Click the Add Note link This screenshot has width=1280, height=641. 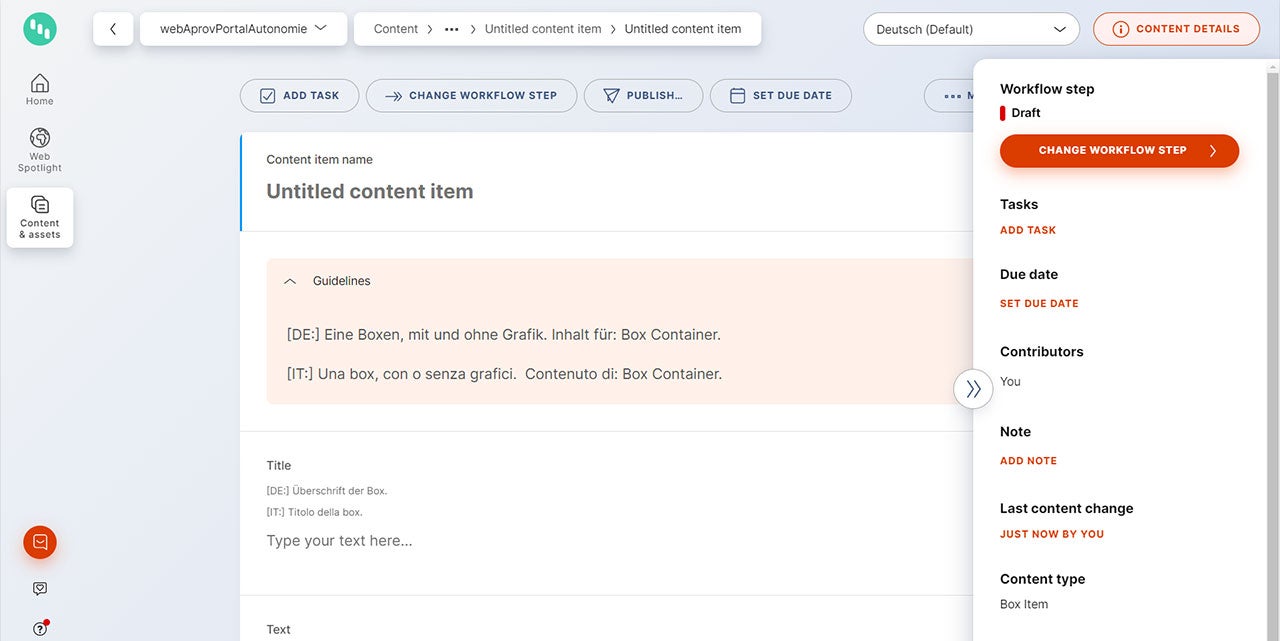click(1028, 461)
